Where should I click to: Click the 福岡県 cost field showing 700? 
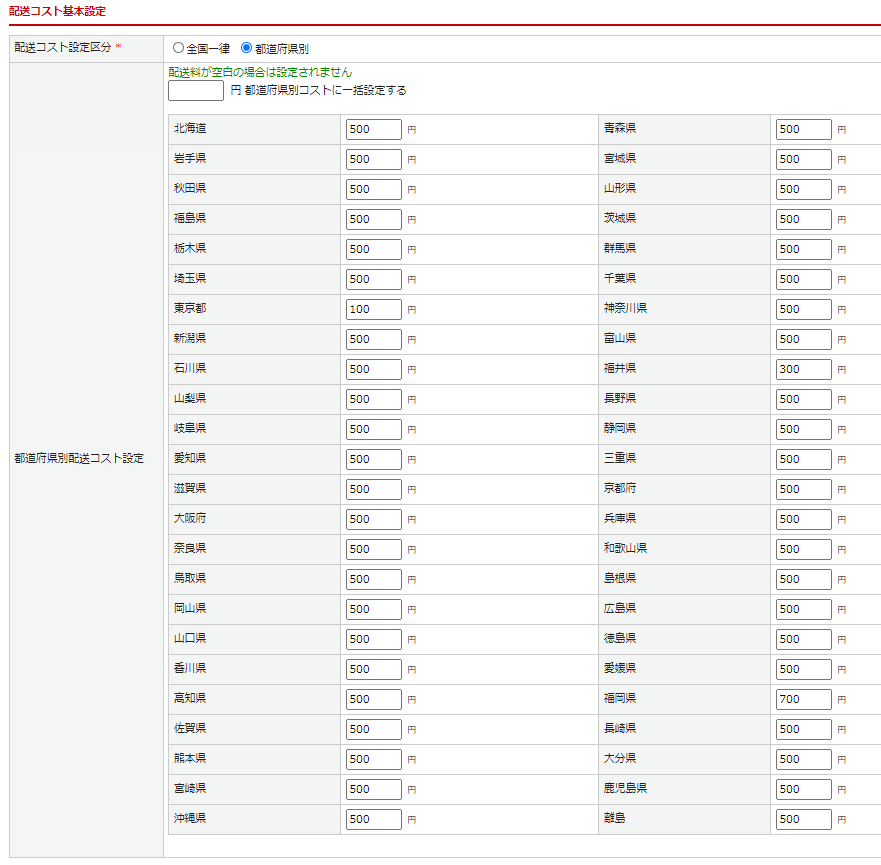tap(804, 699)
